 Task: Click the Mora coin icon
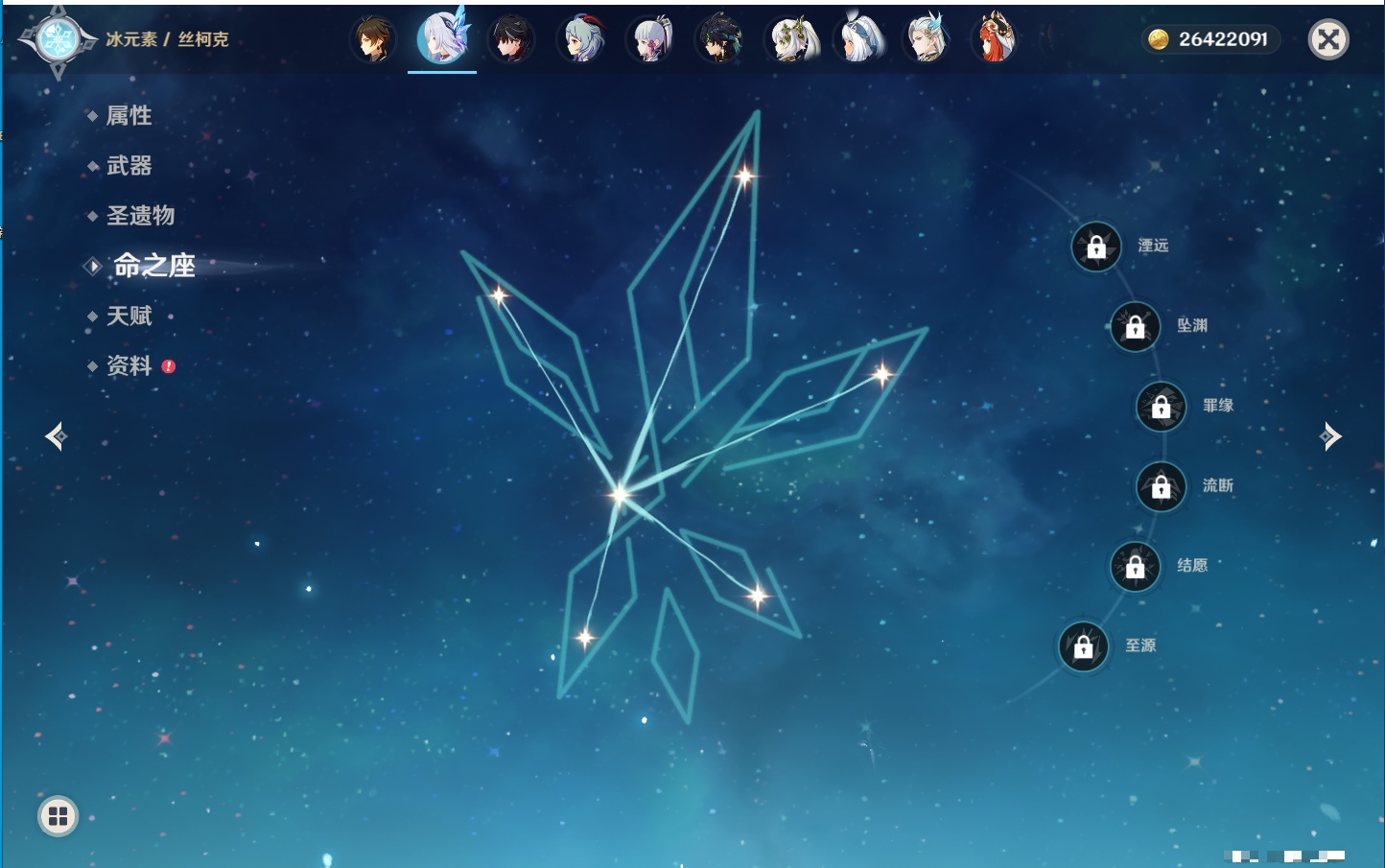(1159, 39)
